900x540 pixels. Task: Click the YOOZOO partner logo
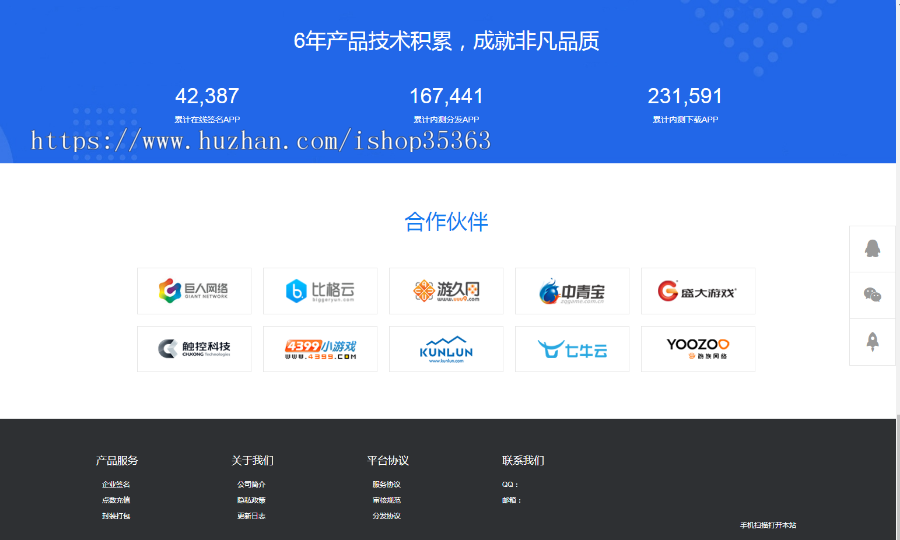(698, 349)
